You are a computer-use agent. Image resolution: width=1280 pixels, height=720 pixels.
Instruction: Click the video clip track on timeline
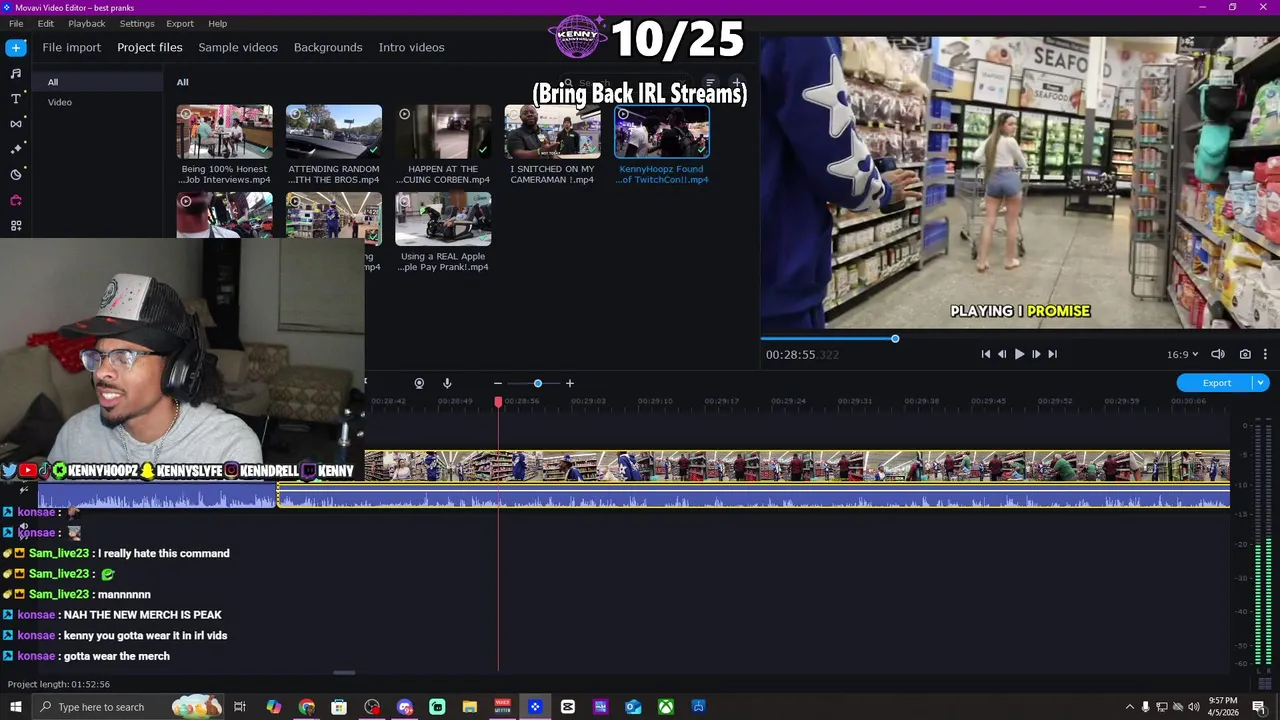(797, 466)
